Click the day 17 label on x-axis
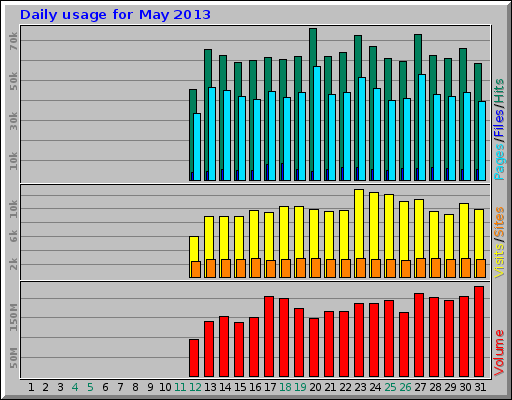Image resolution: width=512 pixels, height=400 pixels. point(270,387)
